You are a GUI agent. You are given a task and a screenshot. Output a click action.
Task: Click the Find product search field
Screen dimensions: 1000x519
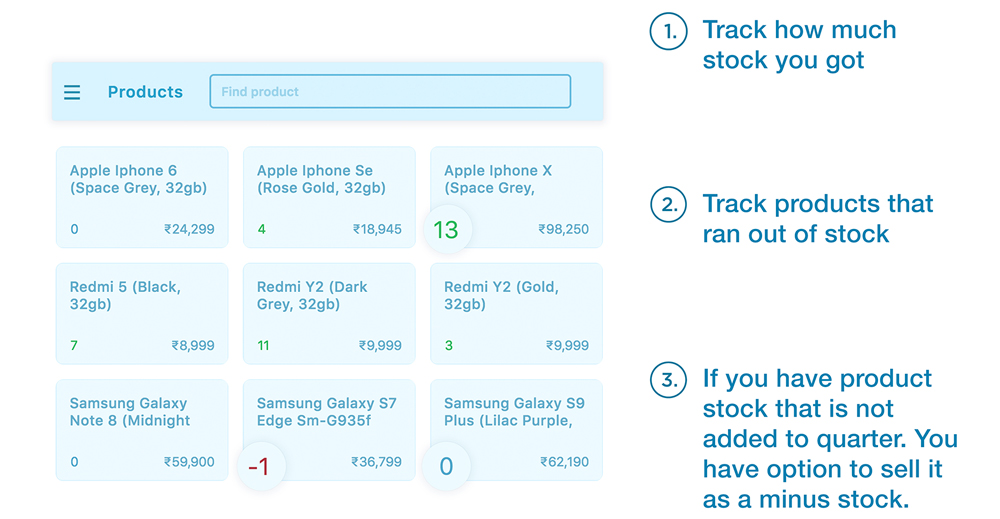pos(390,91)
